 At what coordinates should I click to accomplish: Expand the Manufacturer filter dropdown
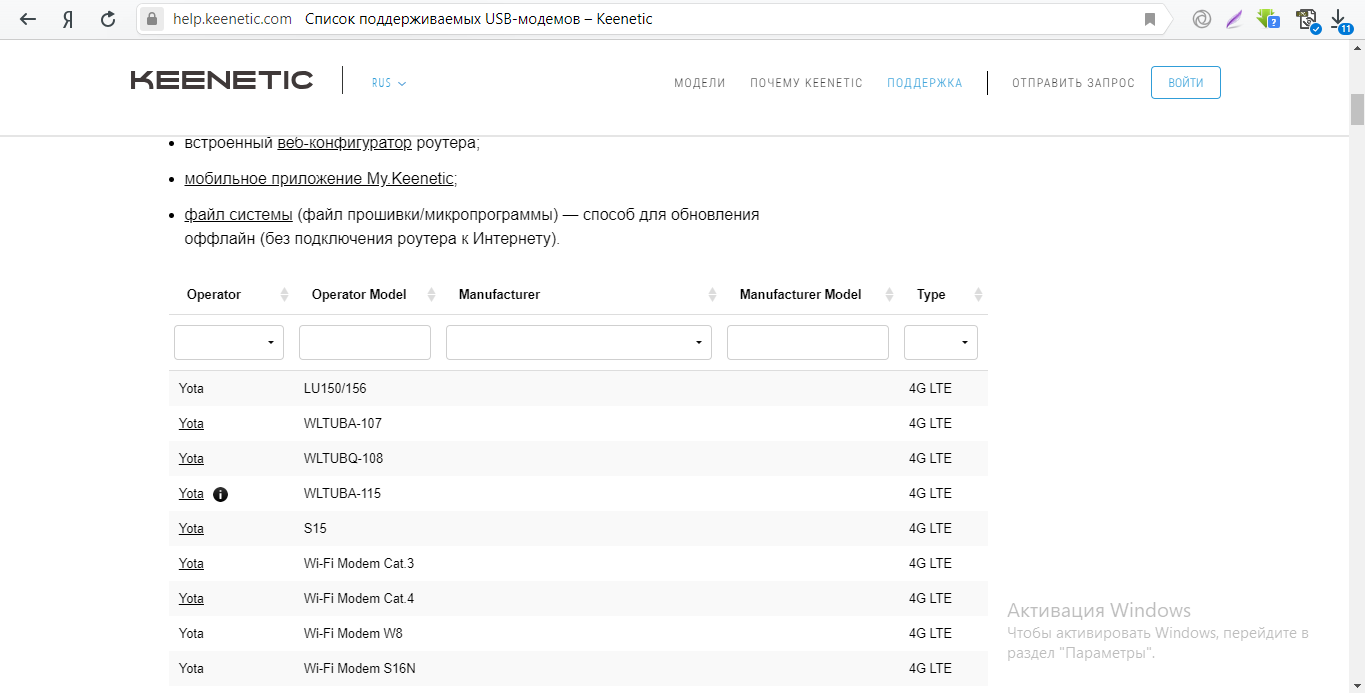point(578,342)
